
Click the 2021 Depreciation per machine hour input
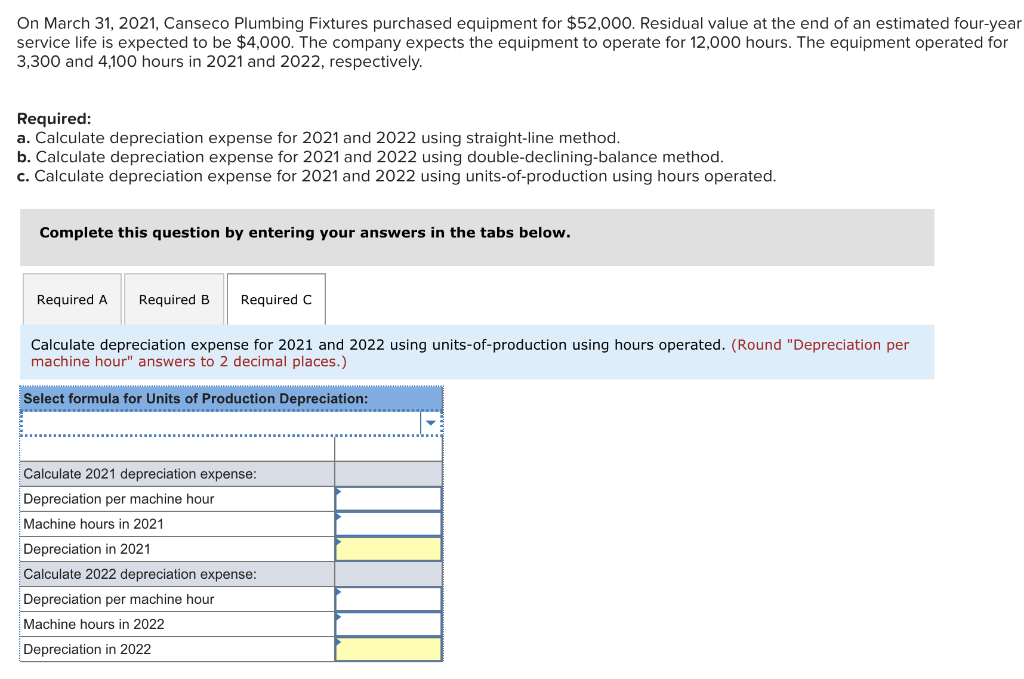click(389, 499)
